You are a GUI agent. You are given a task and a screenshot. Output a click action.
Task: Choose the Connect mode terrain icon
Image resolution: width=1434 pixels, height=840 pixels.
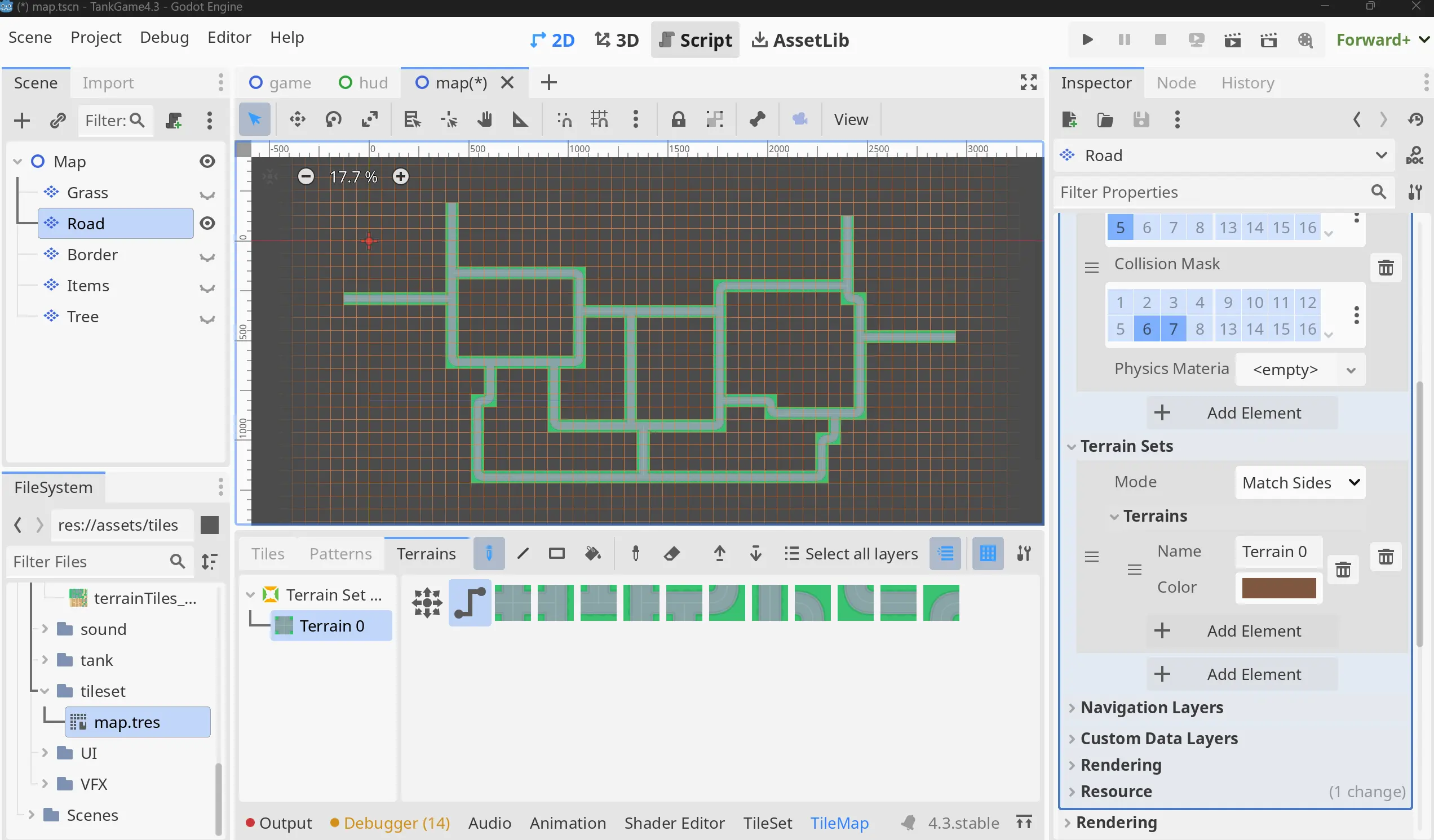click(427, 603)
